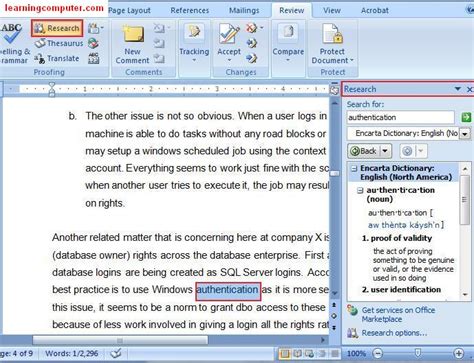Viewport: 474px width, 363px height.
Task: Open the Tracking group dropdown
Action: pyautogui.click(x=194, y=44)
